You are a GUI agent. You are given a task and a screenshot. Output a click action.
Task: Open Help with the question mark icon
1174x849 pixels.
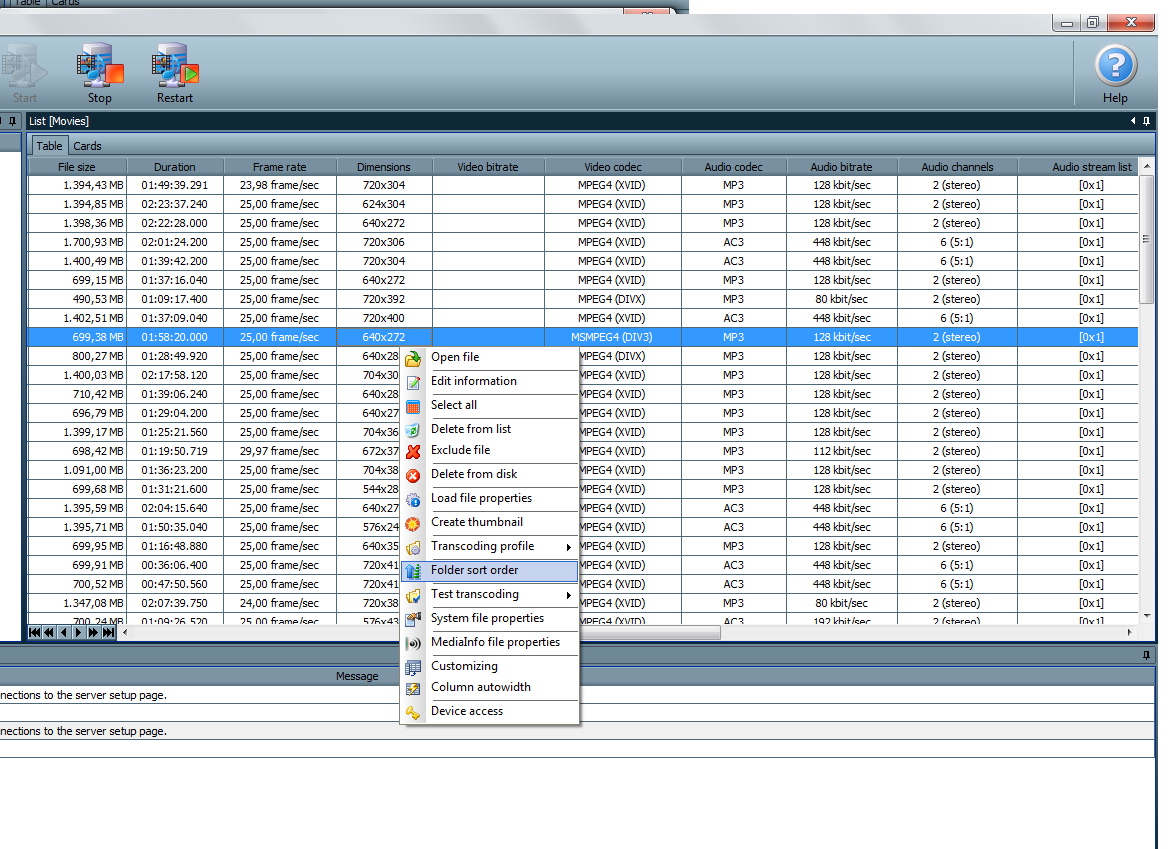(1115, 66)
